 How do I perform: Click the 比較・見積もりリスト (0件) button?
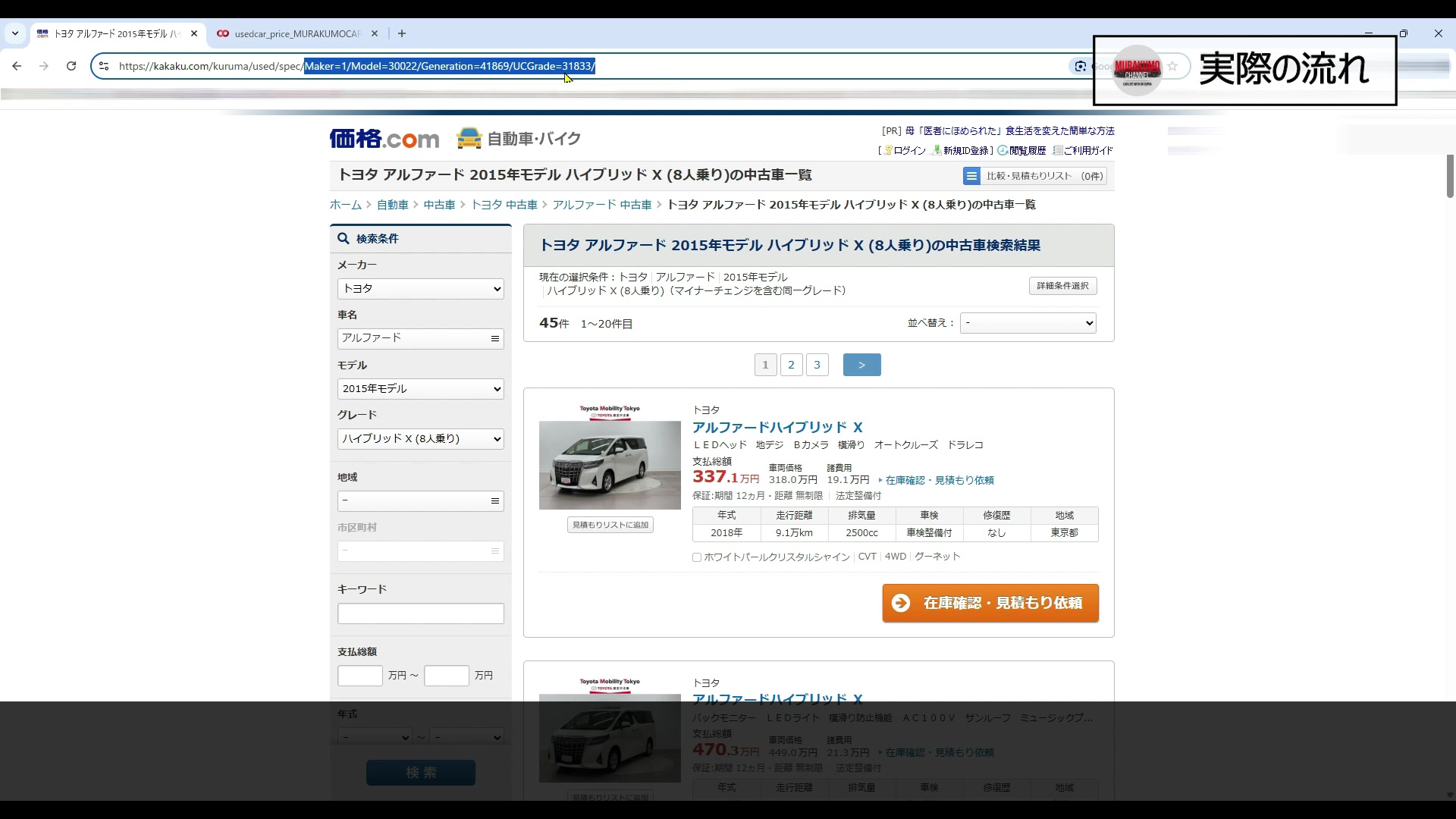pos(1035,176)
